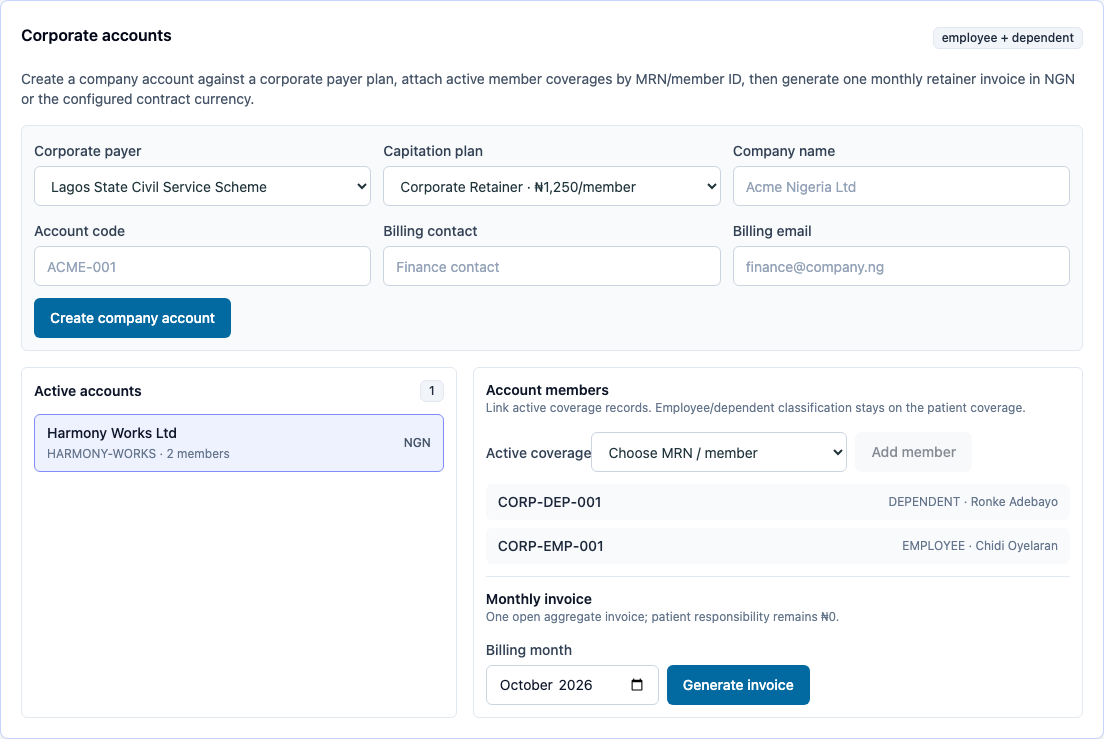
Task: Open the Capitation plan dropdown
Action: (x=551, y=187)
